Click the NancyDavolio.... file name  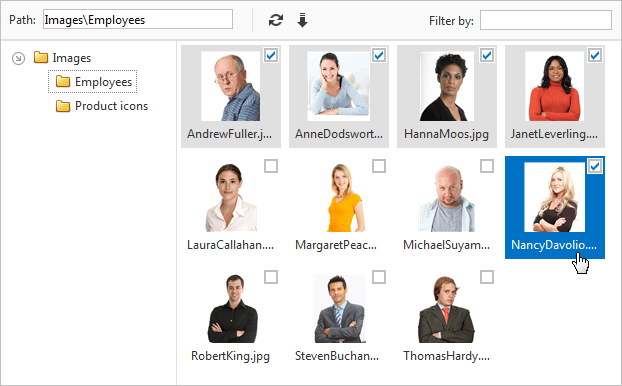point(554,245)
